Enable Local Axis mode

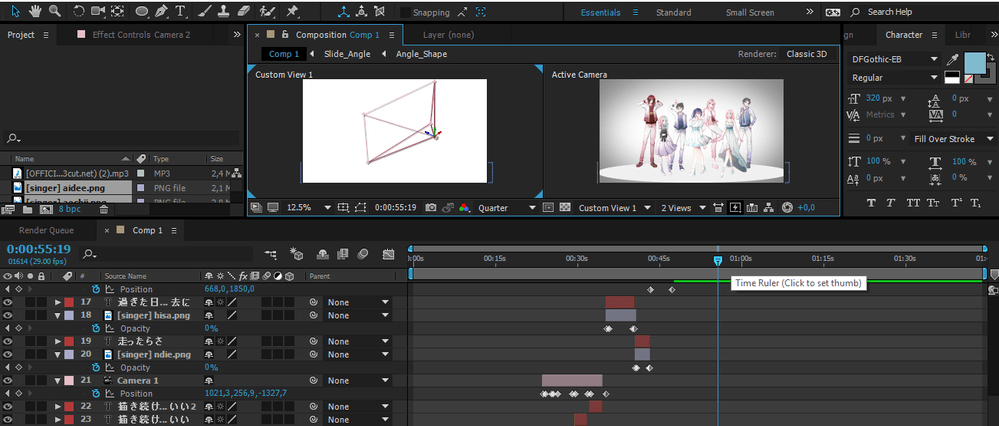pyautogui.click(x=344, y=11)
